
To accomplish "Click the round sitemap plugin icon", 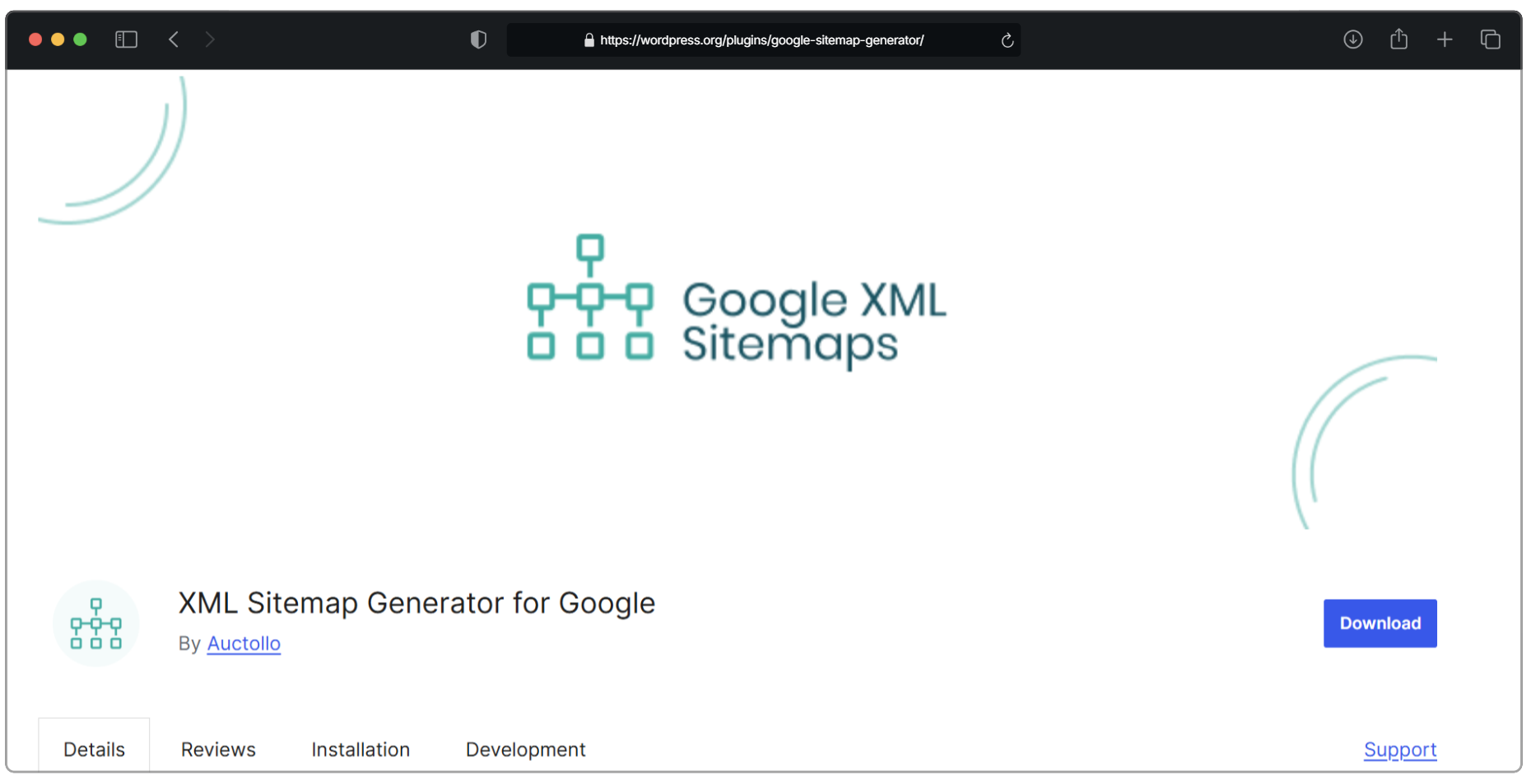I will tap(96, 623).
